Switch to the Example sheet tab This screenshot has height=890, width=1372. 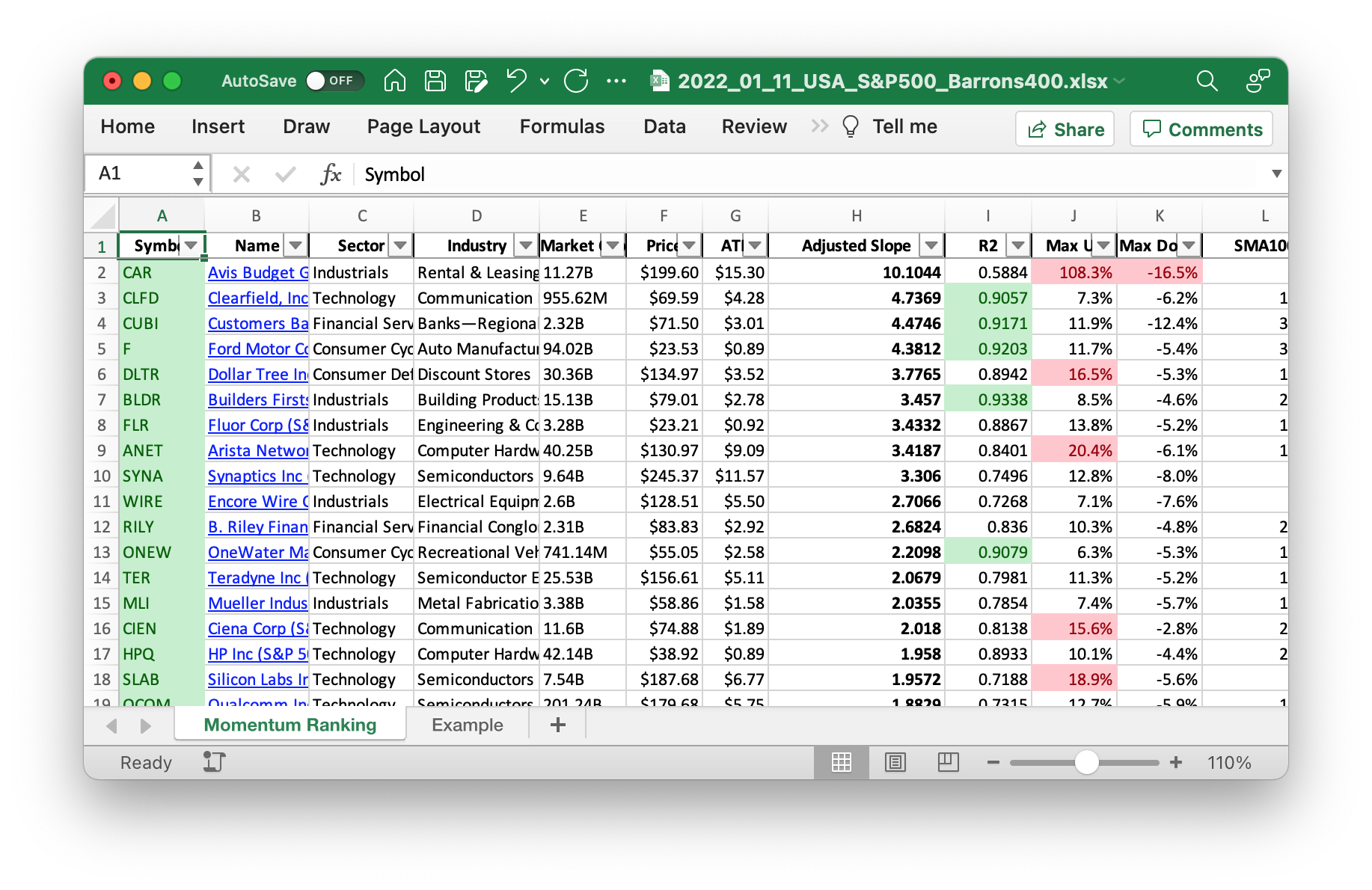click(x=467, y=725)
